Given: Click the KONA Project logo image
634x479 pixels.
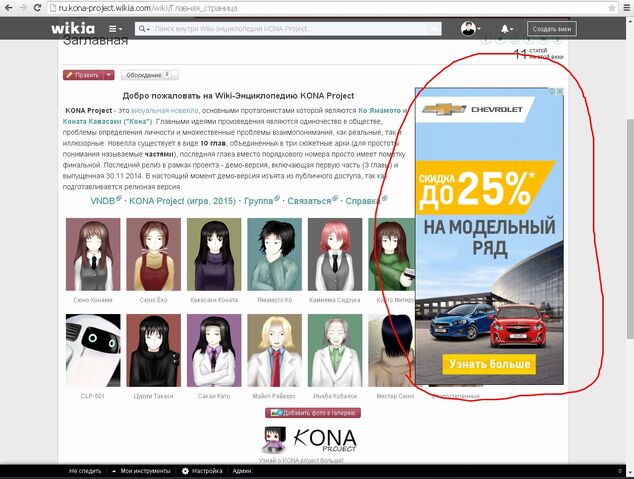Looking at the screenshot, I should click(324, 440).
